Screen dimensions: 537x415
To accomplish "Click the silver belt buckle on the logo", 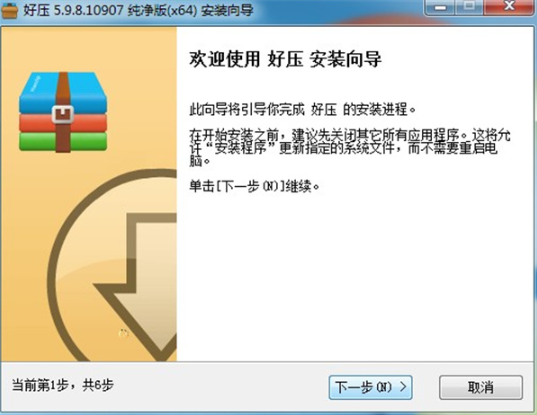I will tap(62, 115).
